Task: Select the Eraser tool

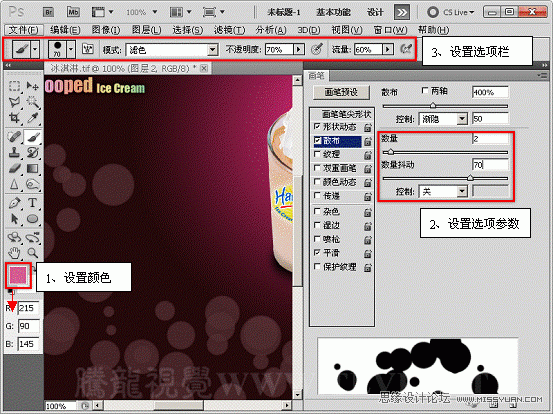Action: click(x=14, y=169)
